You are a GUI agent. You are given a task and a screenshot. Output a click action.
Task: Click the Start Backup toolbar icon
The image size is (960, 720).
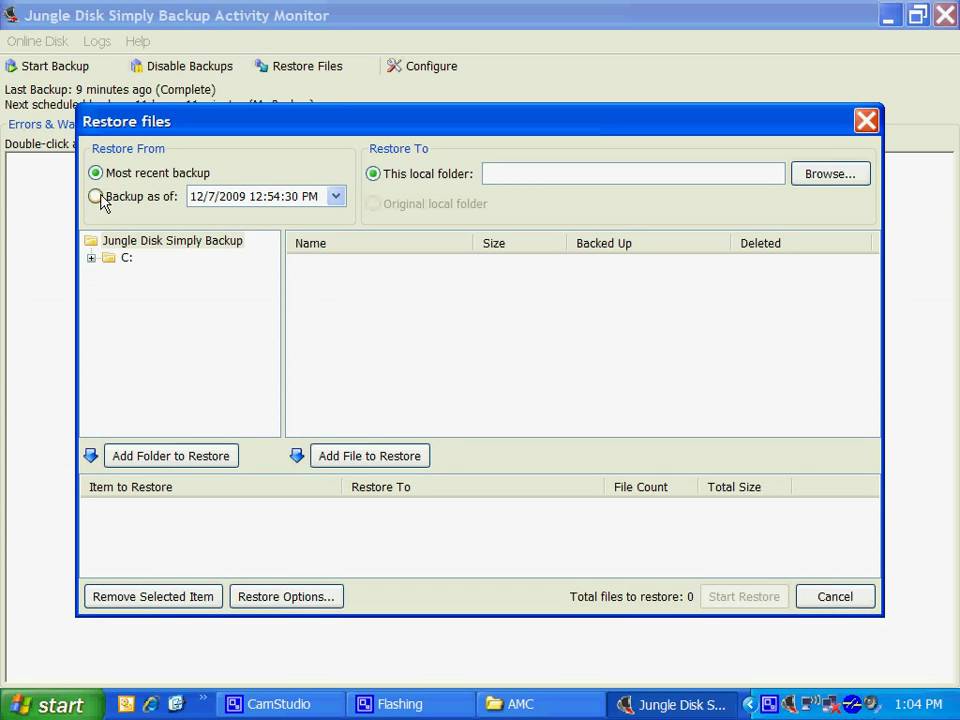11,66
